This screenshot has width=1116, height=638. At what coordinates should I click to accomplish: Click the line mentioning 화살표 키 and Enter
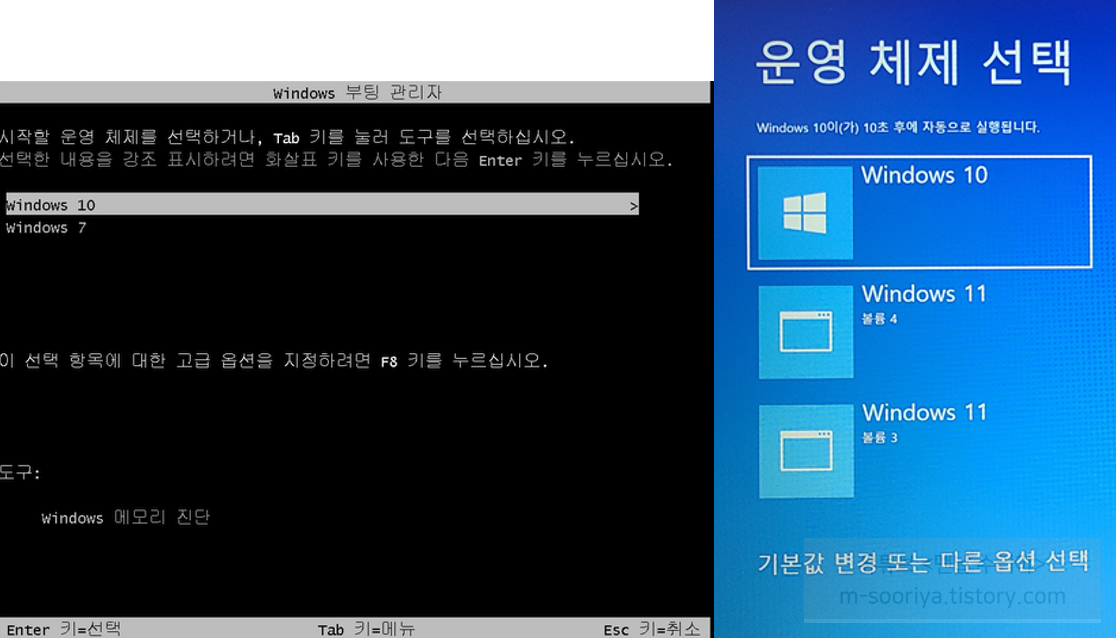point(336,159)
